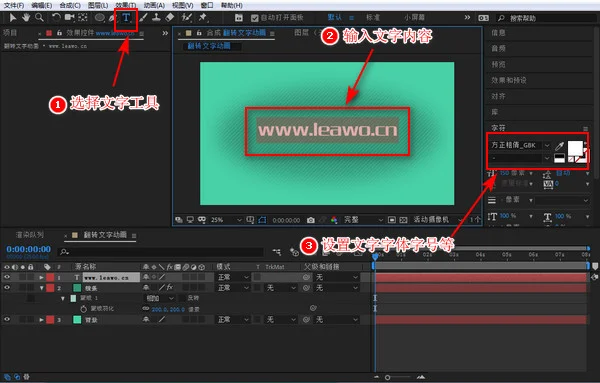Open the viewer resolution dropdown
The height and width of the screenshot is (383, 600).
[363, 220]
